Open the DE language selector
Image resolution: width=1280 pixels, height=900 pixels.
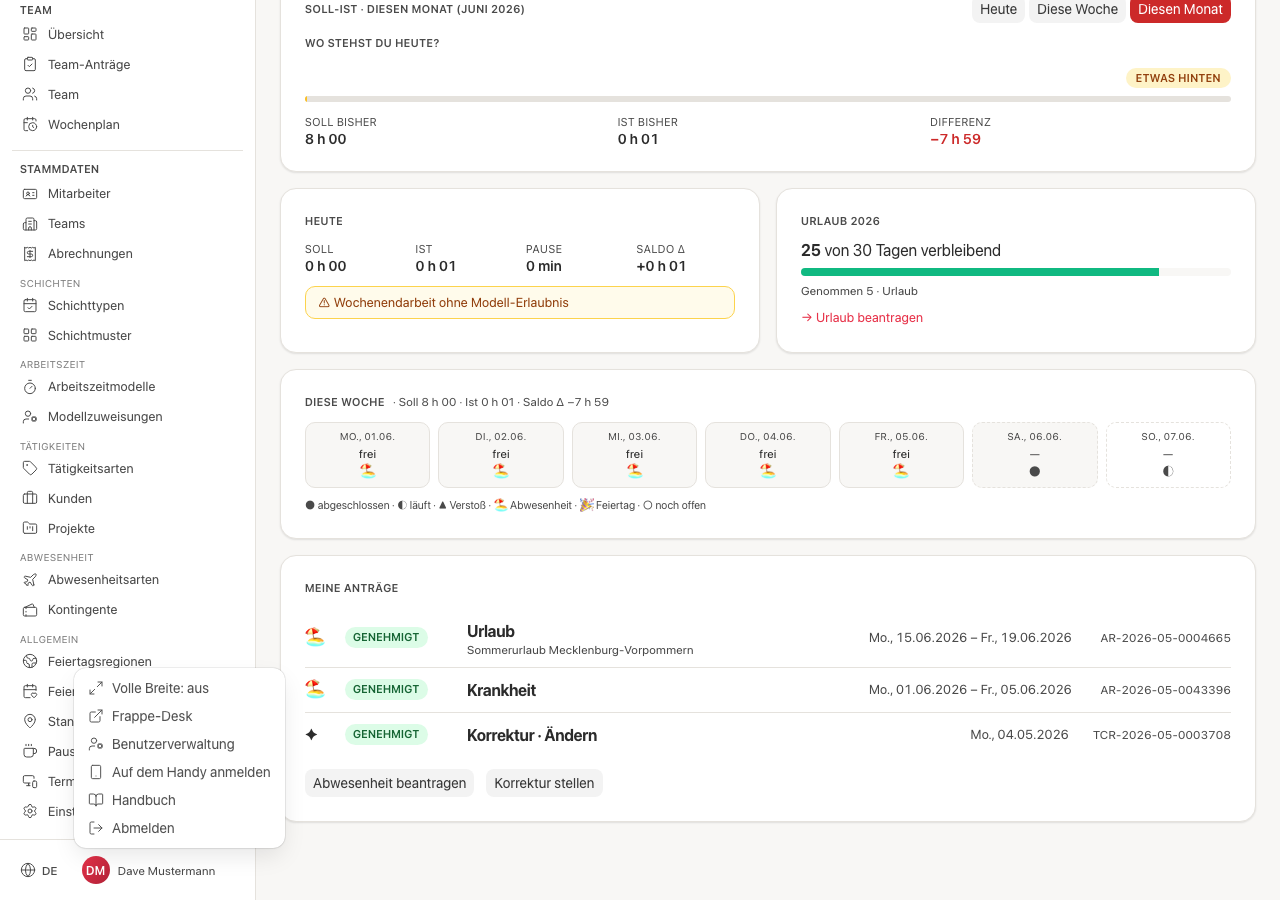coord(39,871)
